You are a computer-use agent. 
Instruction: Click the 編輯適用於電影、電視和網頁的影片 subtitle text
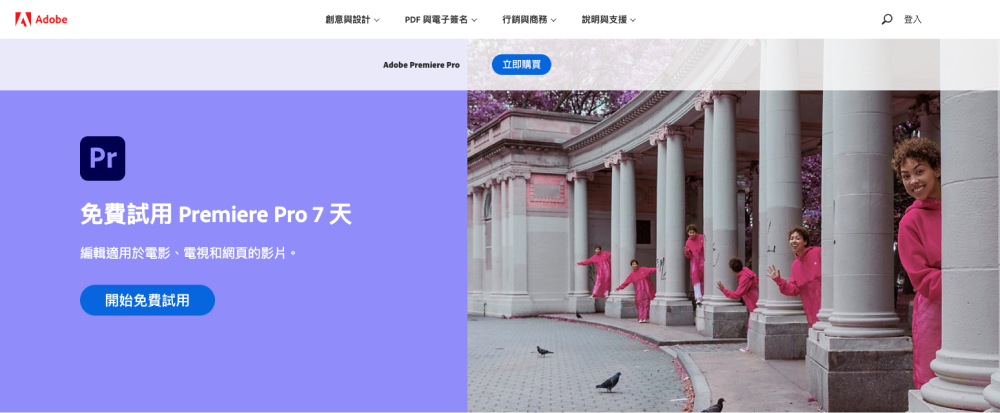[x=189, y=253]
